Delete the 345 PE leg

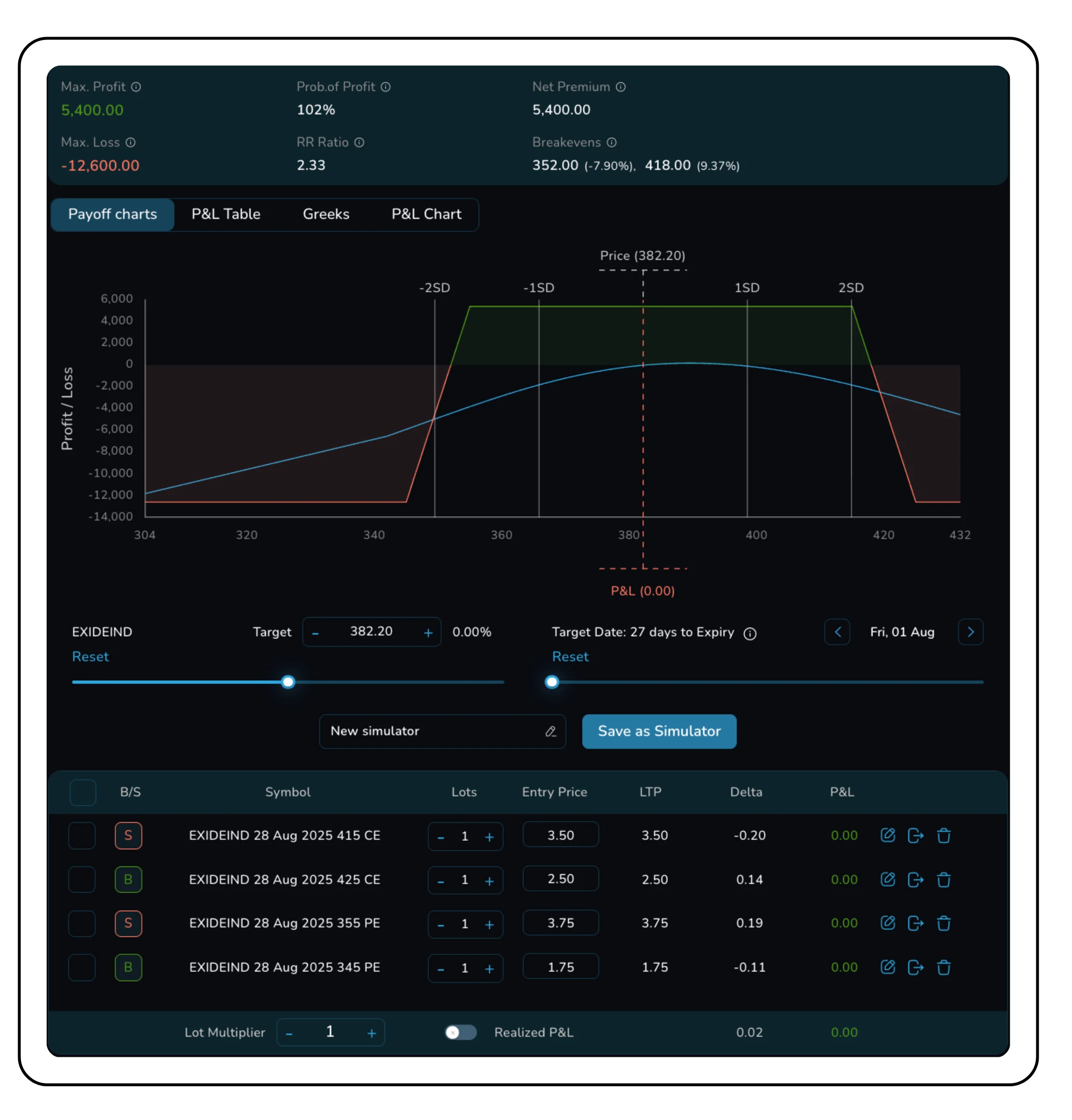(x=944, y=967)
